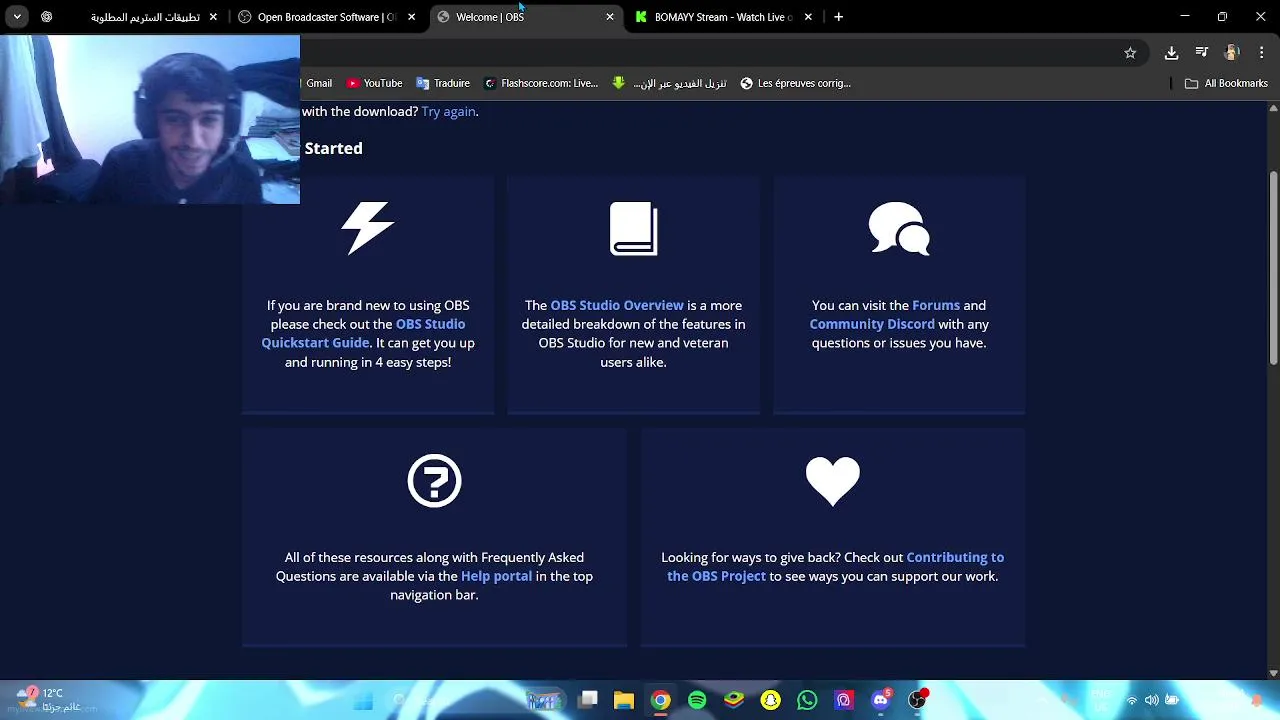The width and height of the screenshot is (1280, 720).
Task: Open the Community Discord link
Action: point(872,324)
